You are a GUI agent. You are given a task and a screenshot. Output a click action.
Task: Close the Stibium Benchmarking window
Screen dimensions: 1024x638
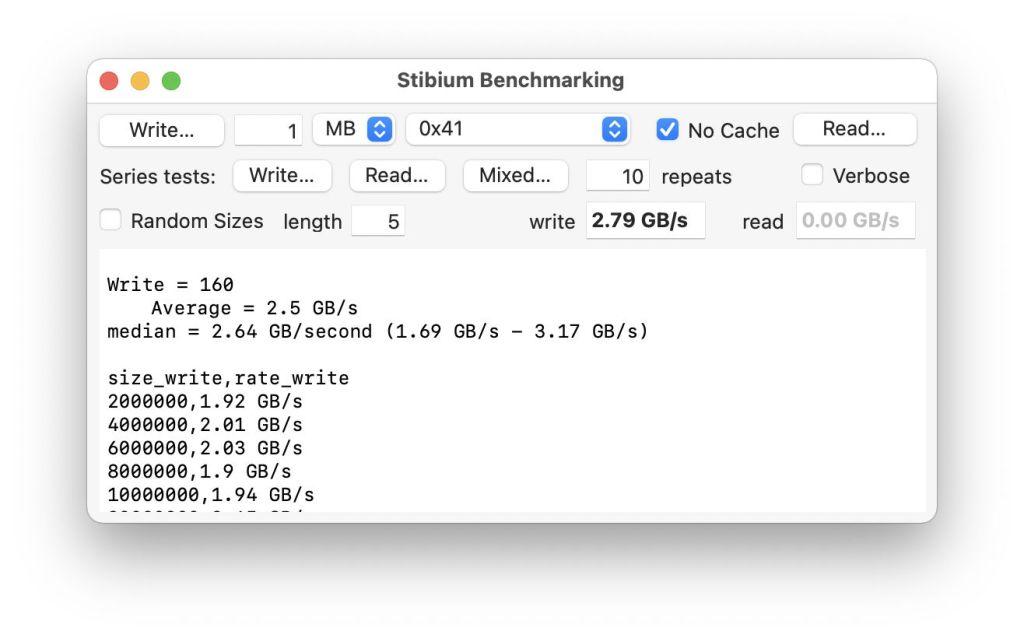tap(109, 81)
